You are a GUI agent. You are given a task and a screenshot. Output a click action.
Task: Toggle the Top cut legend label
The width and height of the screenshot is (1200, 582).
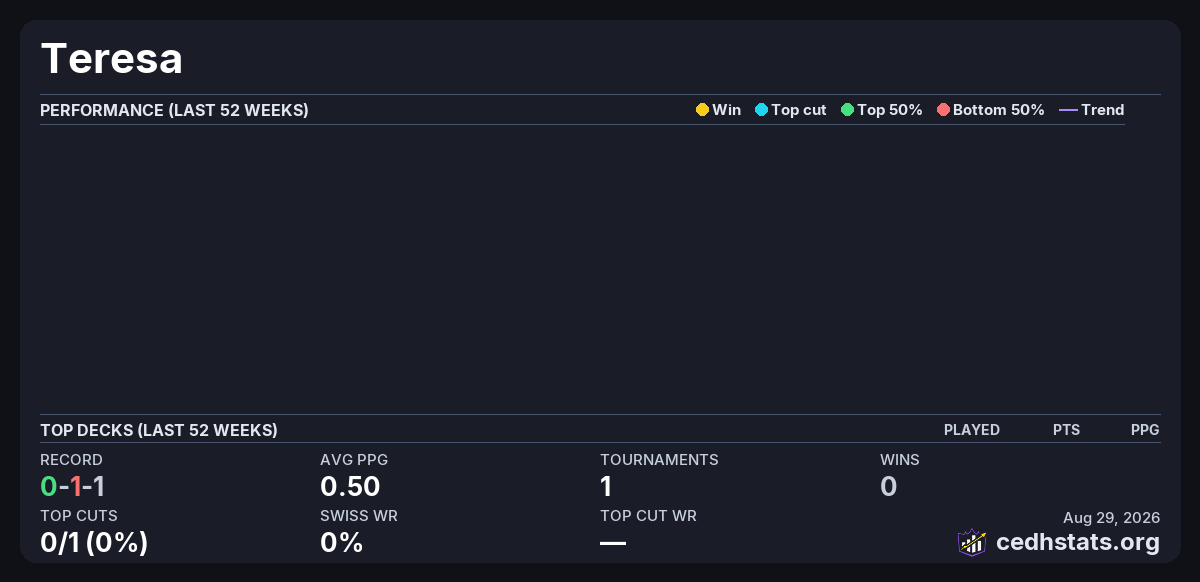click(799, 110)
